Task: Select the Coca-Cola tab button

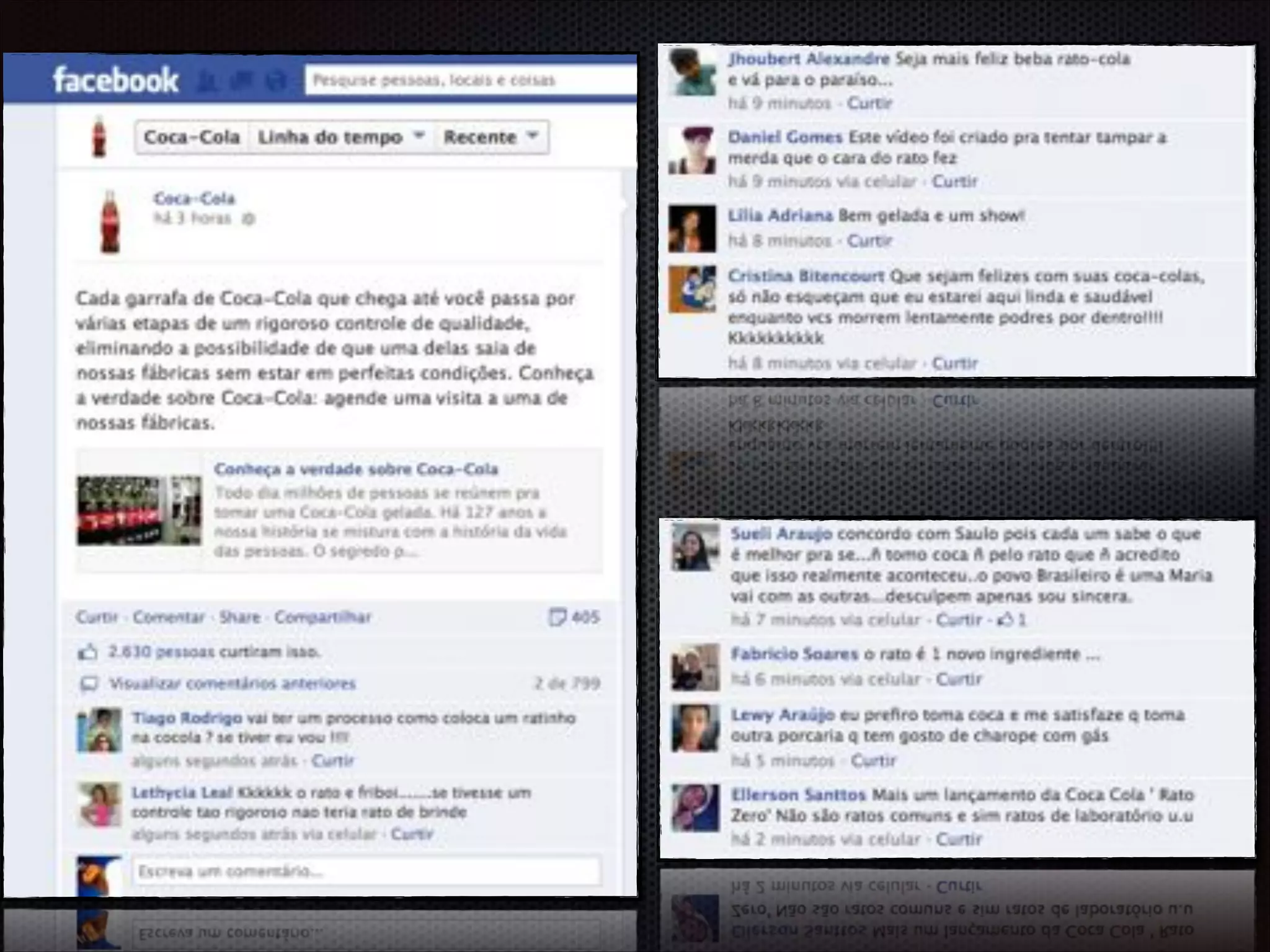Action: (192, 137)
